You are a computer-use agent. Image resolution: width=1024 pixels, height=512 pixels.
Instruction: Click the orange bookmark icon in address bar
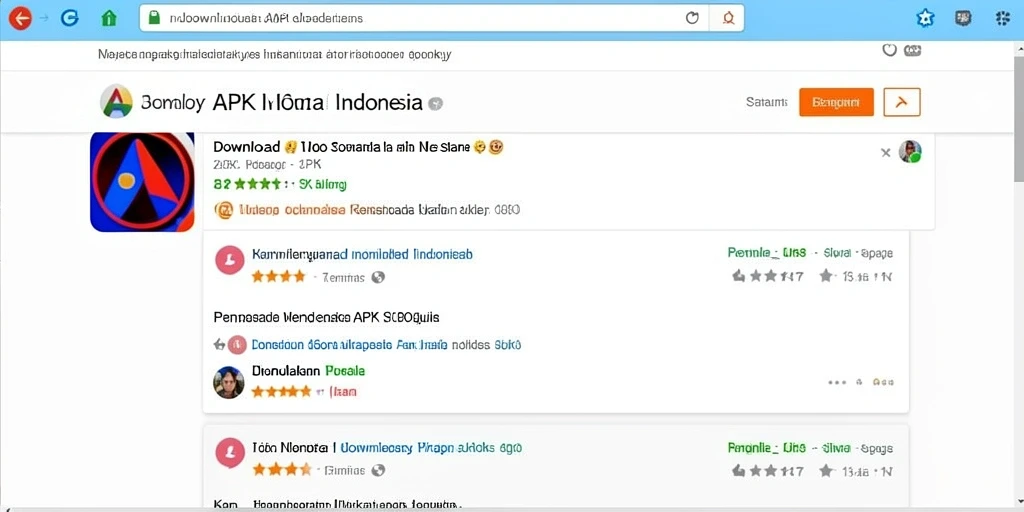point(729,18)
